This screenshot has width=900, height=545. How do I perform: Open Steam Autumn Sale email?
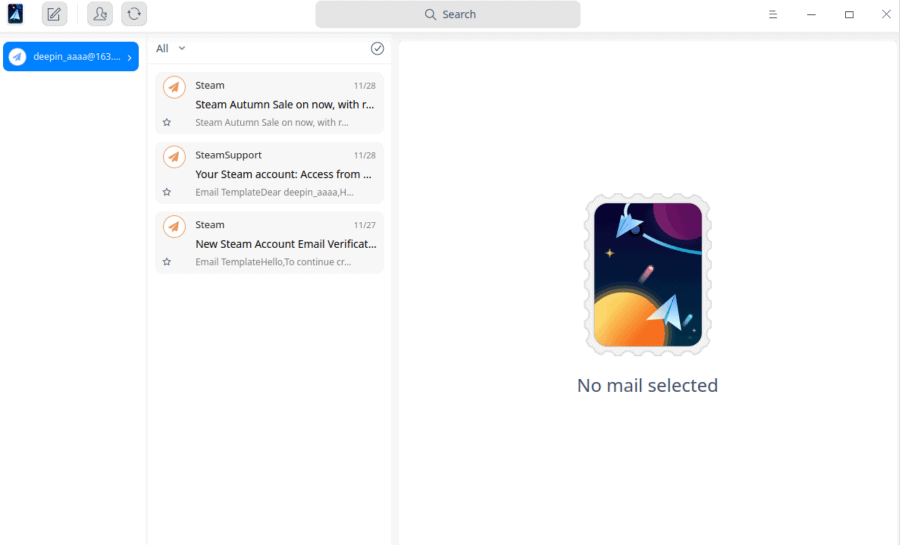284,104
